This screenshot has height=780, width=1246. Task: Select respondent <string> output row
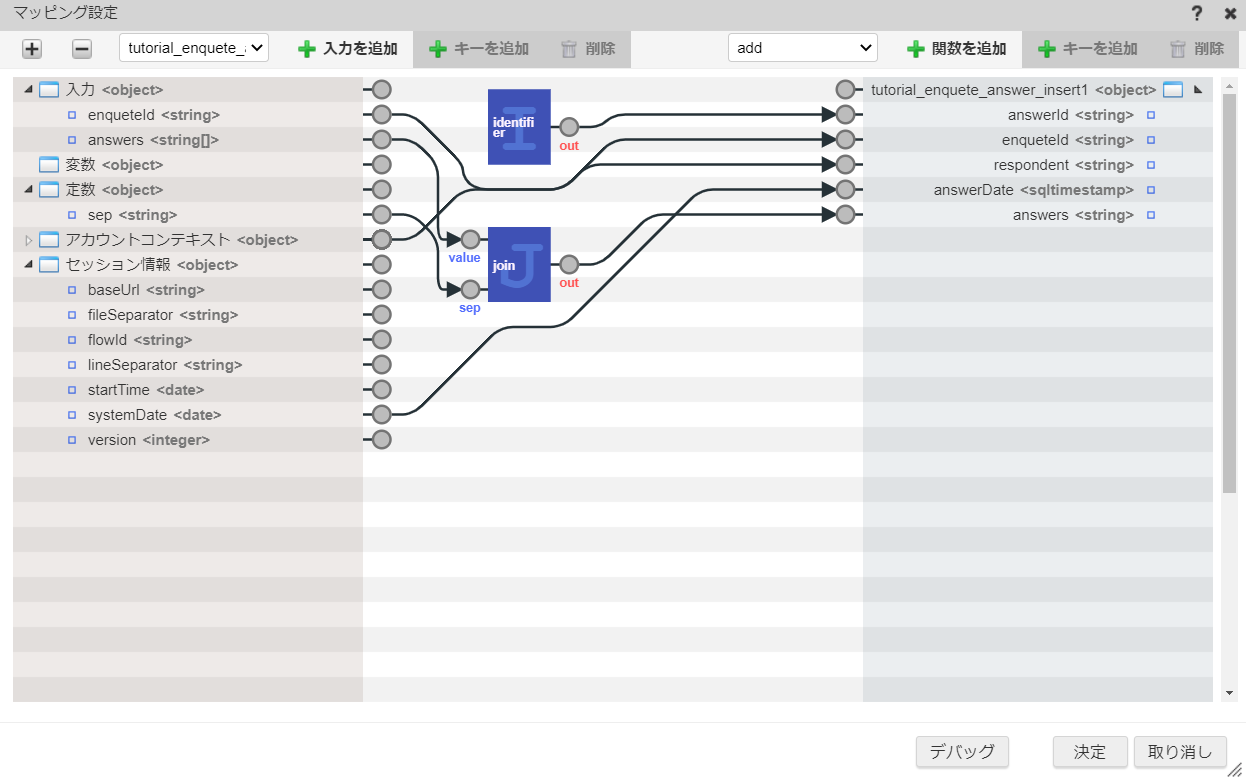1038,165
